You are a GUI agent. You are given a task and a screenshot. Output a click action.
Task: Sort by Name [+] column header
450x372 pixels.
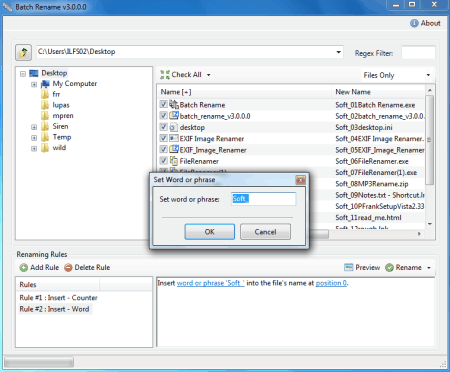(244, 92)
